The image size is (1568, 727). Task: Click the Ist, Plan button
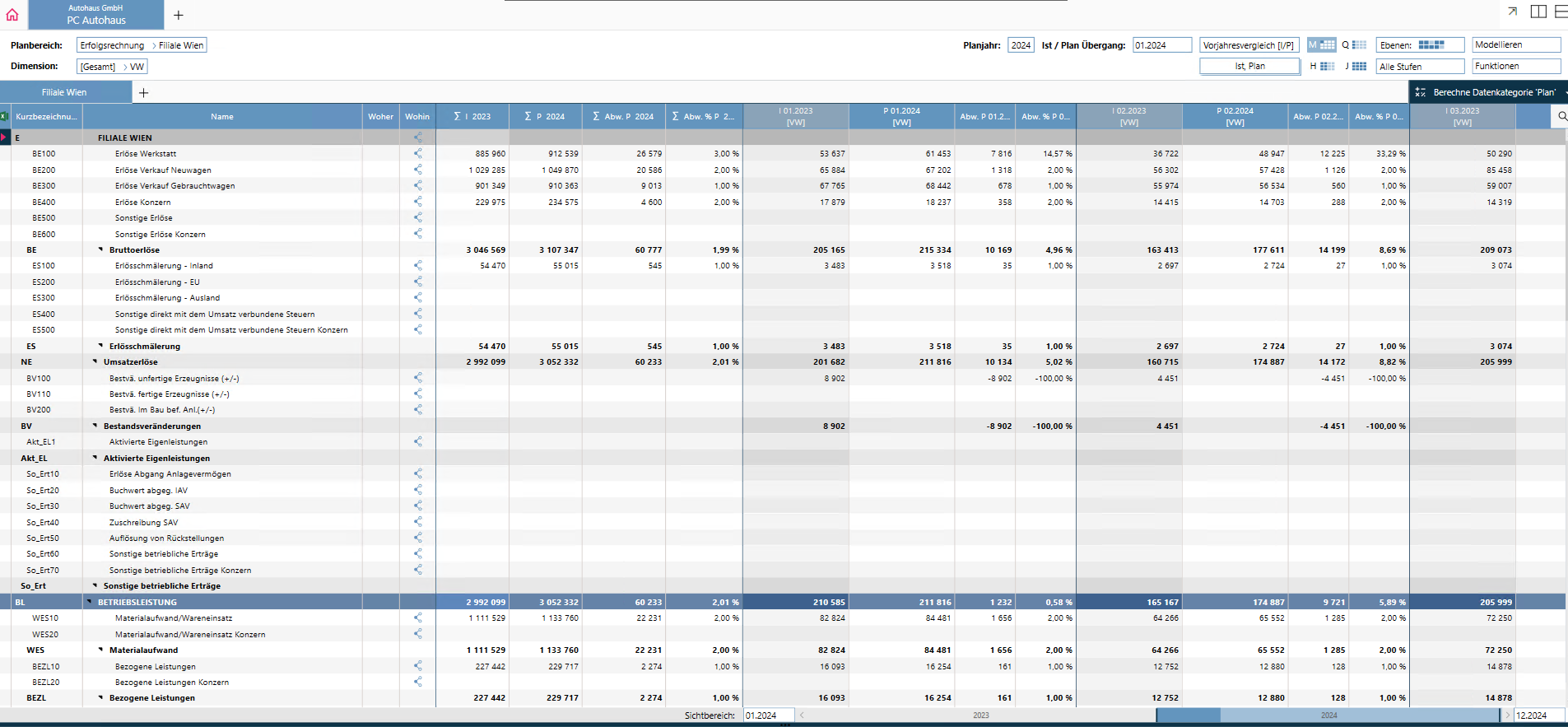point(1249,67)
